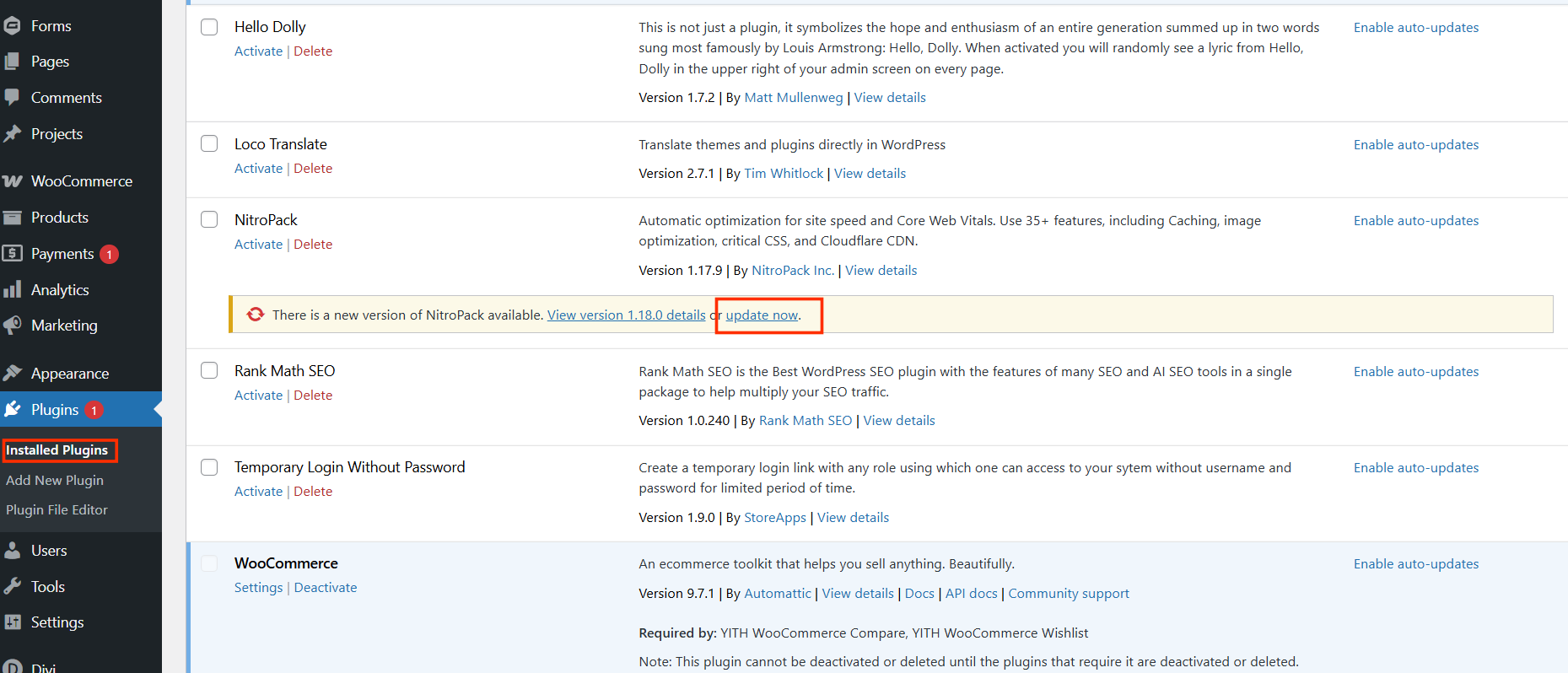
Task: Click NitroPack update now link
Action: coord(762,315)
